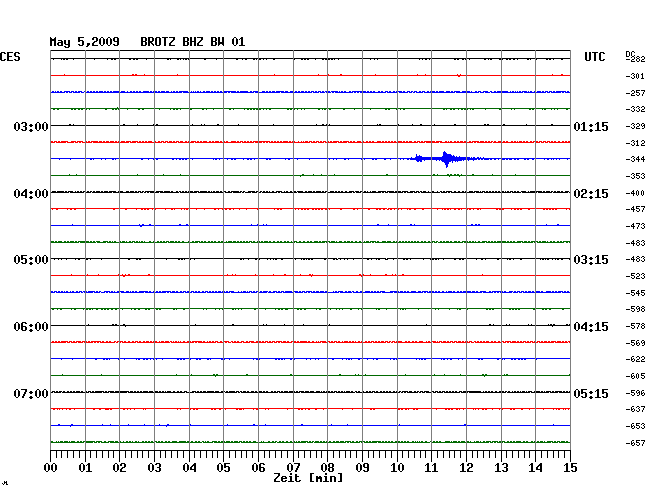
Task: Select the 06:00 time label on left axis
Action: pyautogui.click(x=30, y=327)
